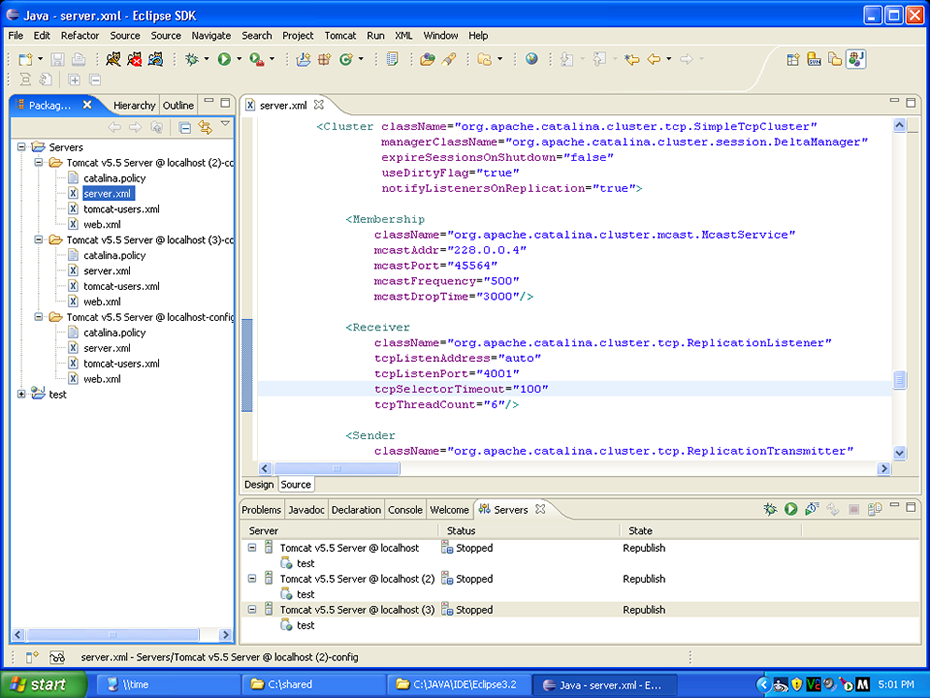Screen dimensions: 930x698
Task: Expand the test project node
Action: (x=21, y=394)
